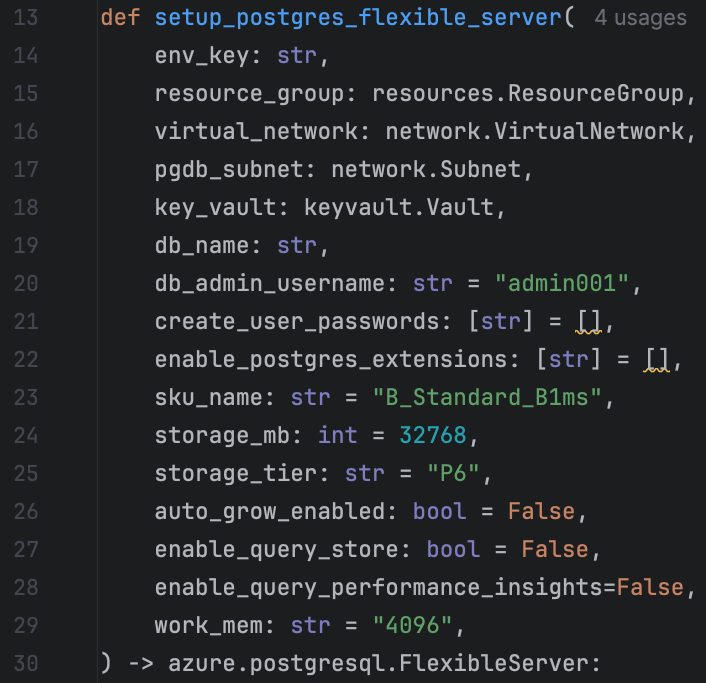Click the enable_query_performance_insights parameter
The height and width of the screenshot is (683, 706).
378,588
